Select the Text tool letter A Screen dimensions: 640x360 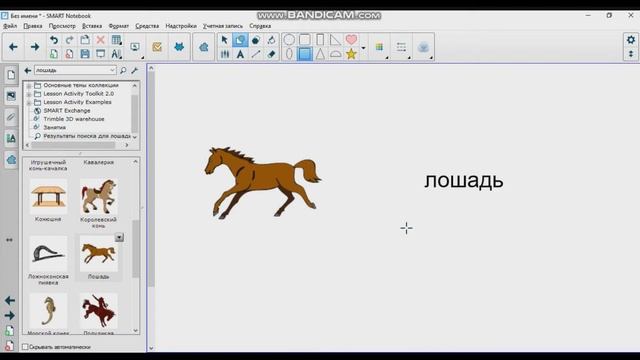[240, 54]
